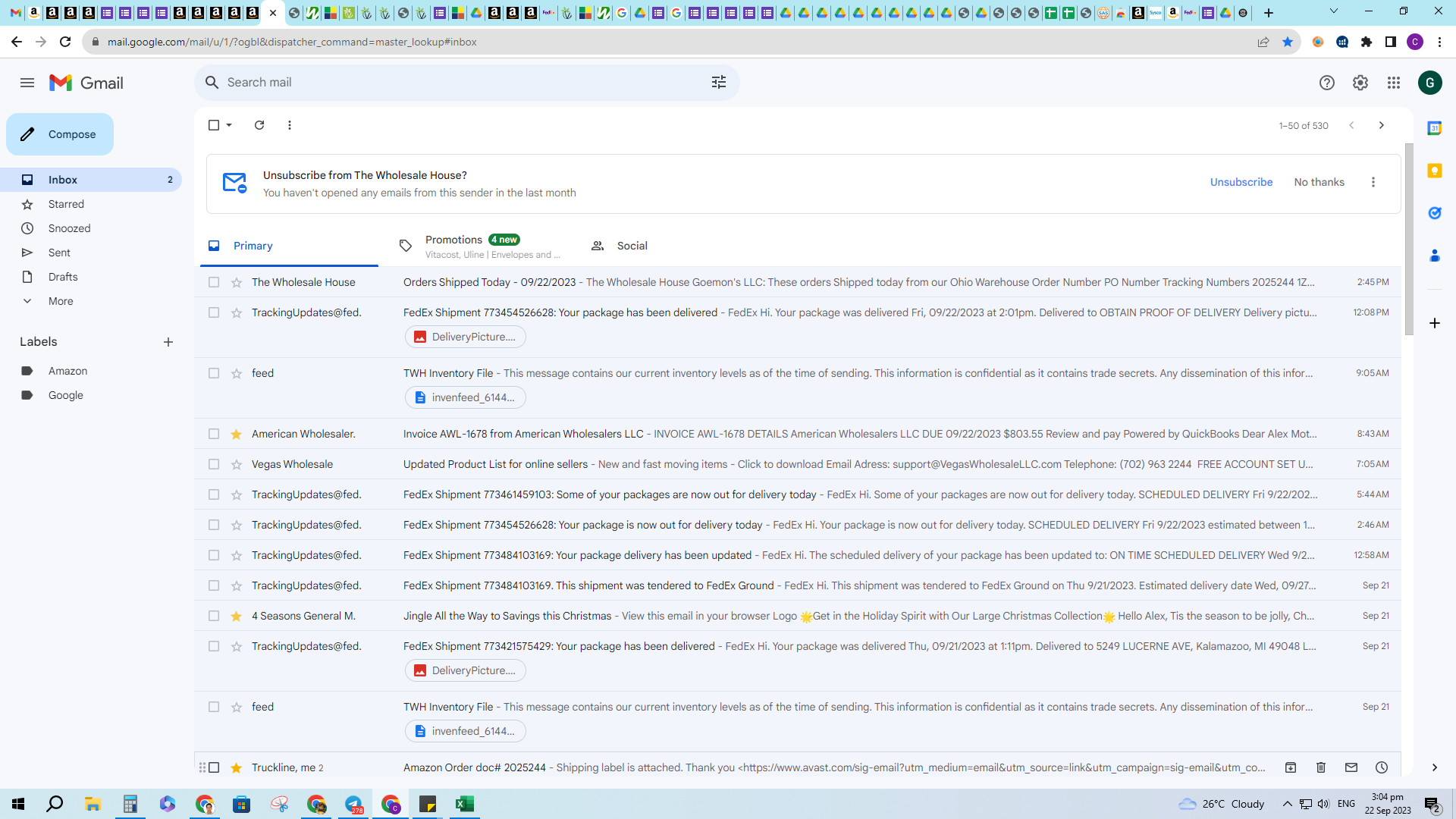Open the More options menu above the inbox list
The height and width of the screenshot is (819, 1456).
(x=290, y=125)
